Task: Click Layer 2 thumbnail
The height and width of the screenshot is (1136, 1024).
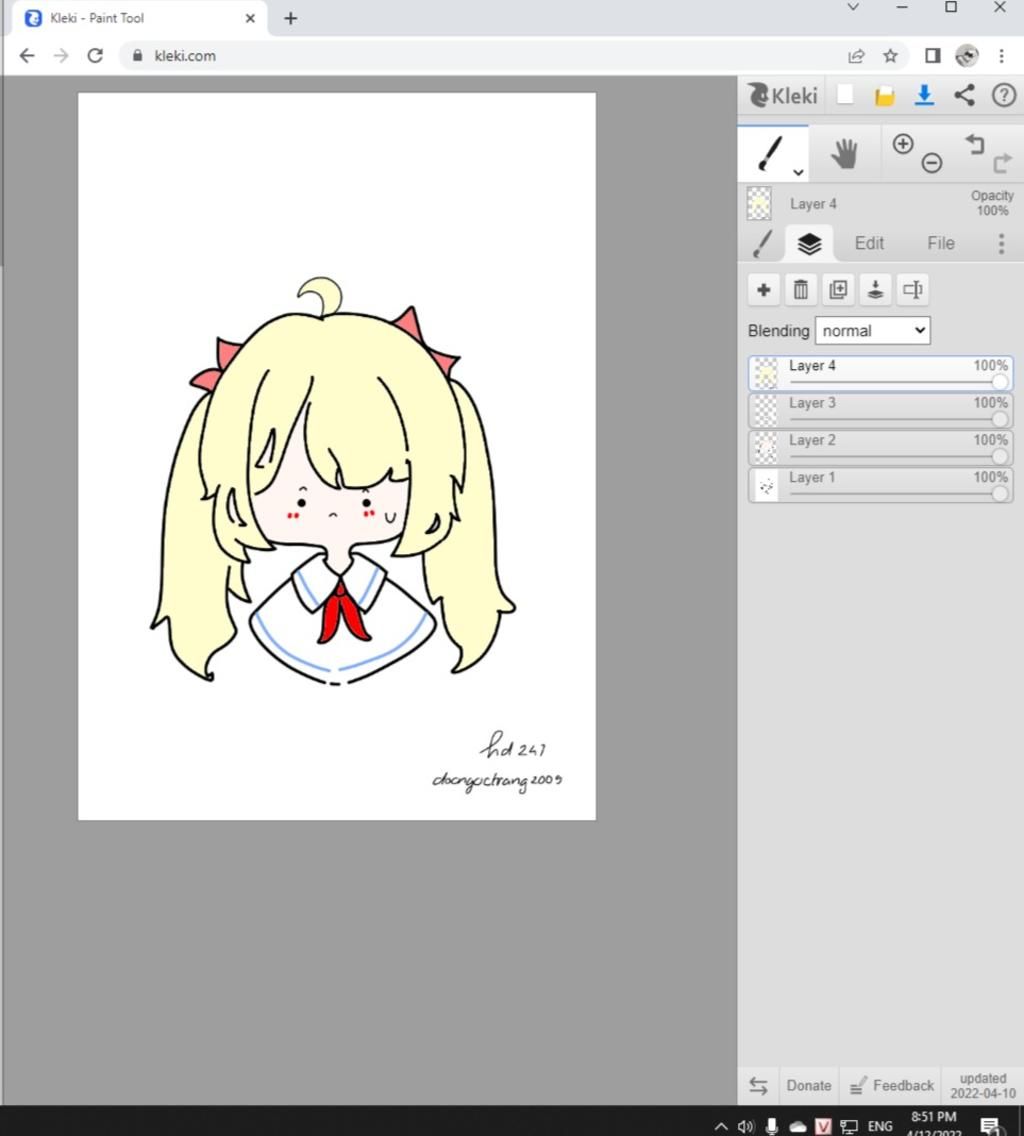Action: coord(766,448)
